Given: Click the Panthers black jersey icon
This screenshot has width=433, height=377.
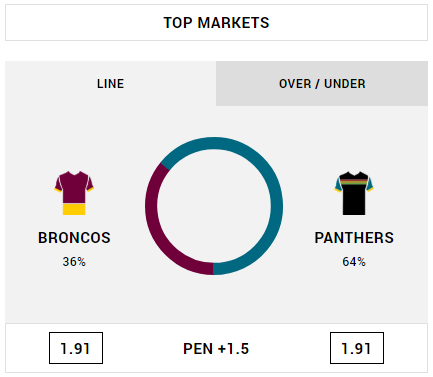Looking at the screenshot, I should click(x=354, y=193).
